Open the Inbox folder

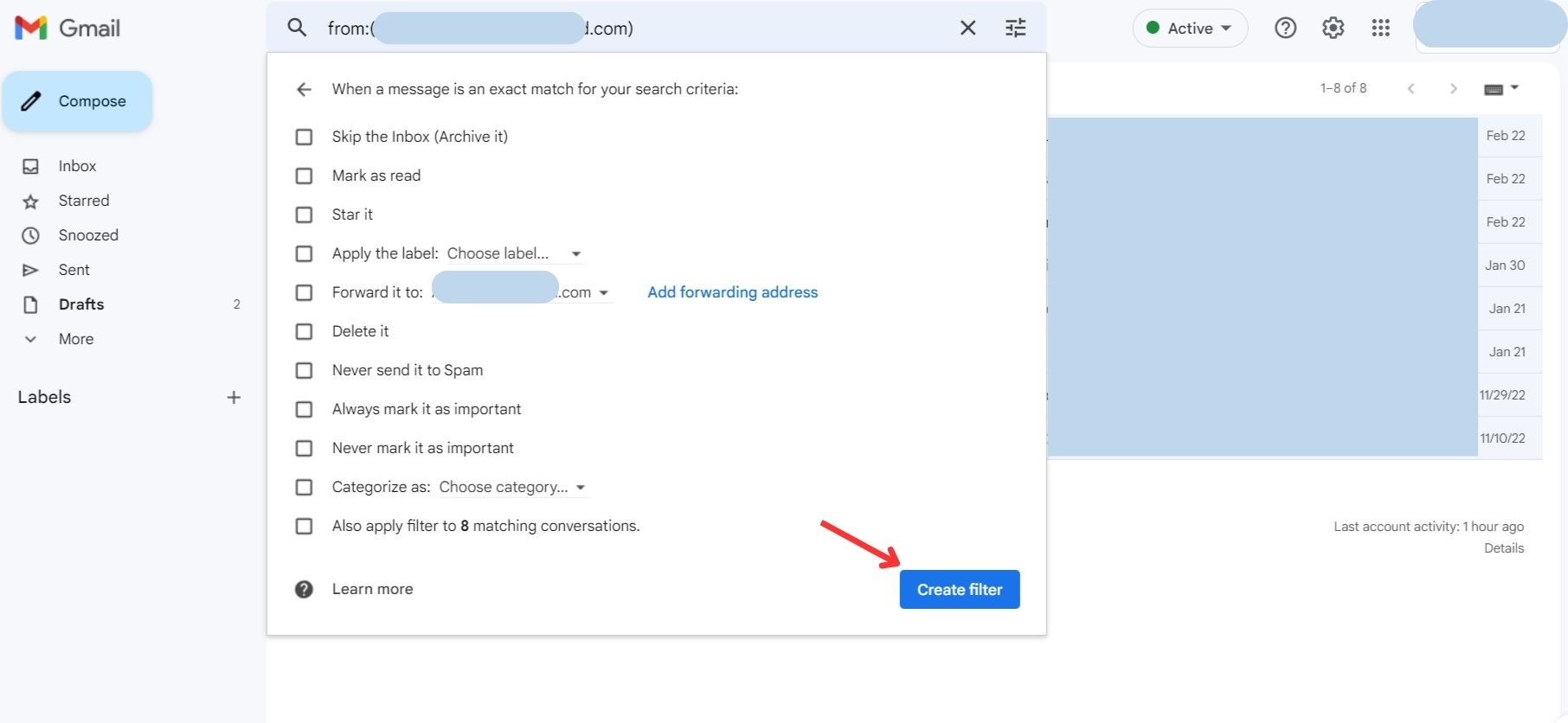[x=77, y=166]
